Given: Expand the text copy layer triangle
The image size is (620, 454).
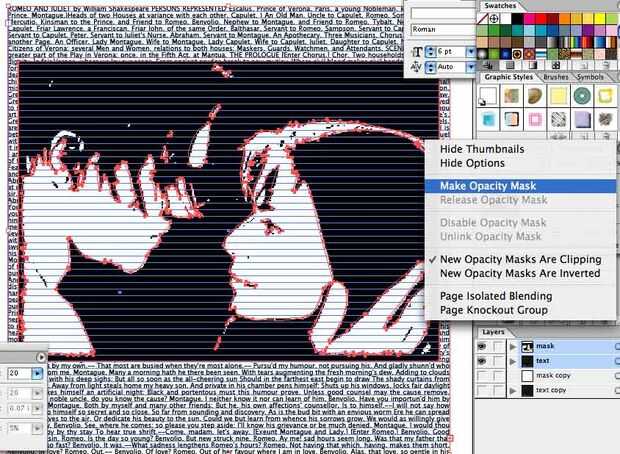Looking at the screenshot, I should [x=513, y=391].
